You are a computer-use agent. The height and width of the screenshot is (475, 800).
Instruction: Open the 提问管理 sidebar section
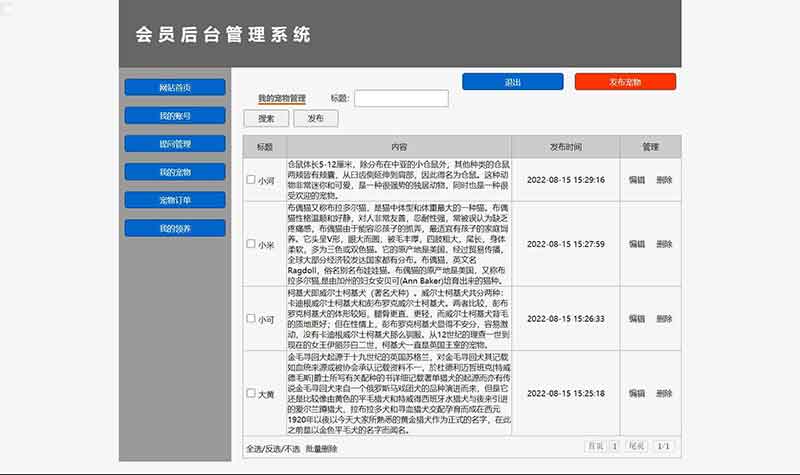pyautogui.click(x=175, y=144)
